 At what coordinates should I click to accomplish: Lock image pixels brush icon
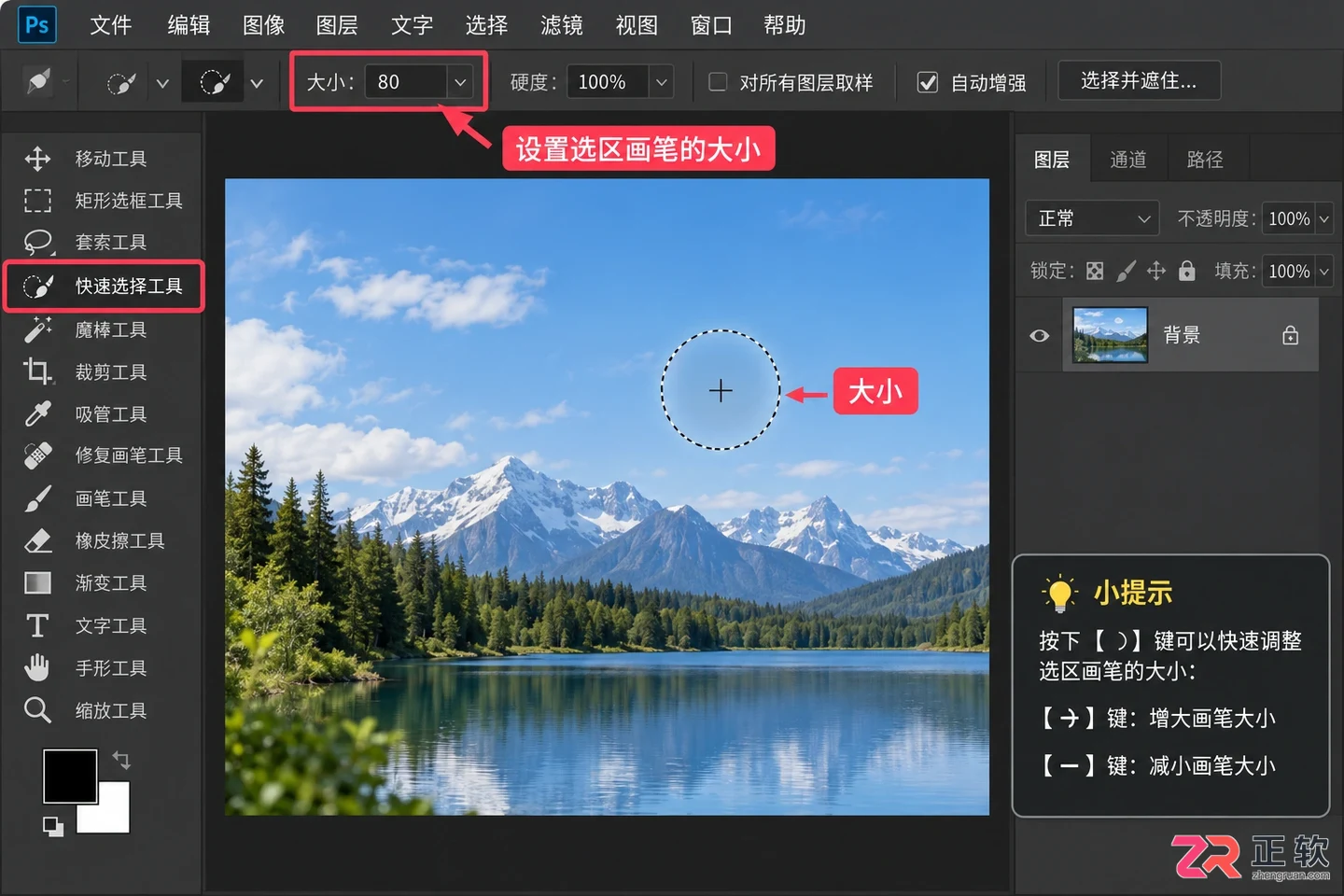click(x=1126, y=271)
